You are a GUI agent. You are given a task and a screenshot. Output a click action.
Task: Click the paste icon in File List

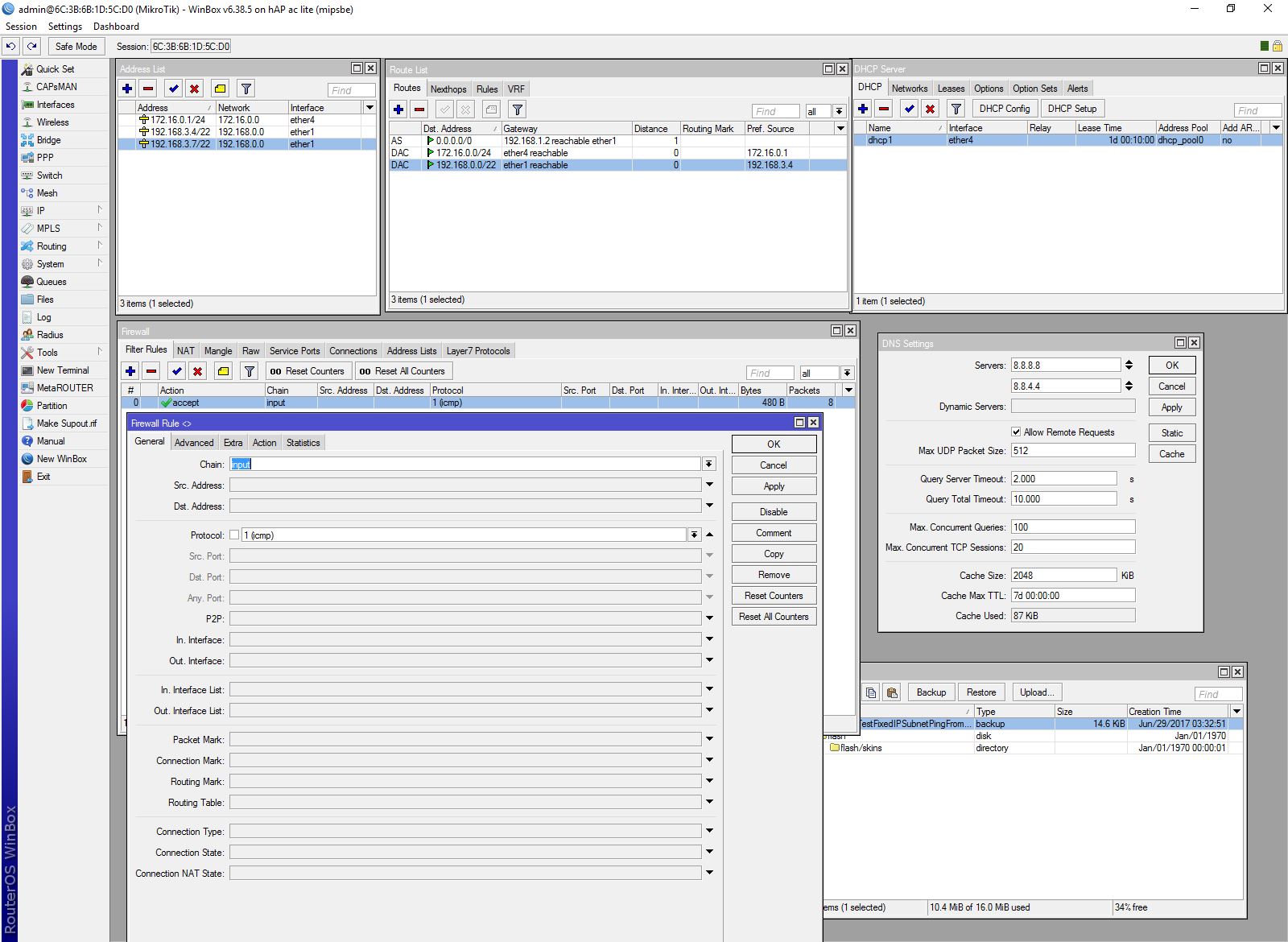click(892, 692)
